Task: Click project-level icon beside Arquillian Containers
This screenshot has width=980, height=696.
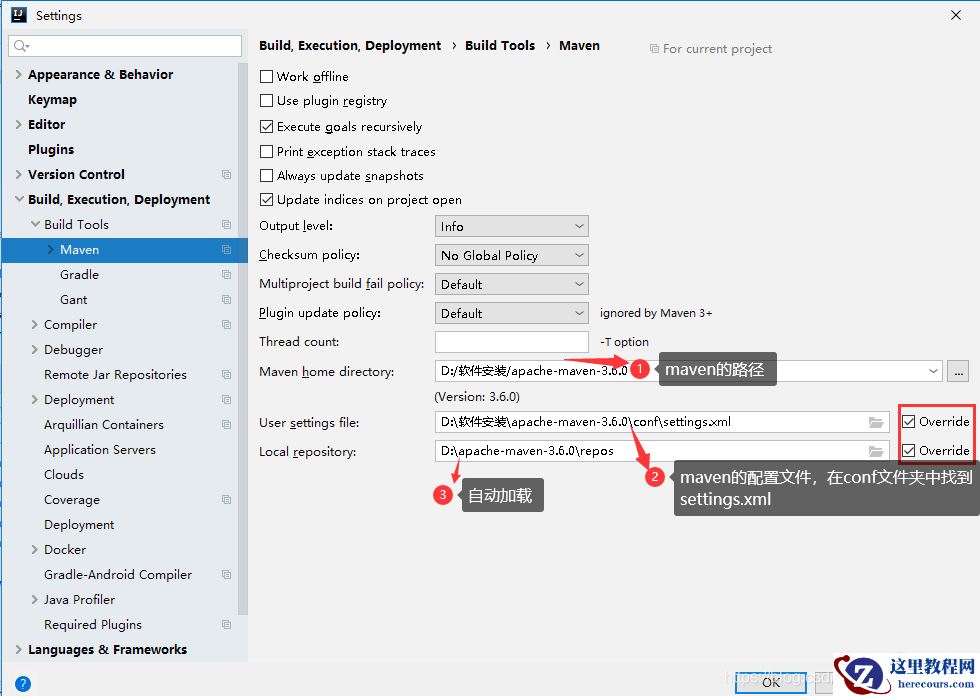Action: point(226,424)
